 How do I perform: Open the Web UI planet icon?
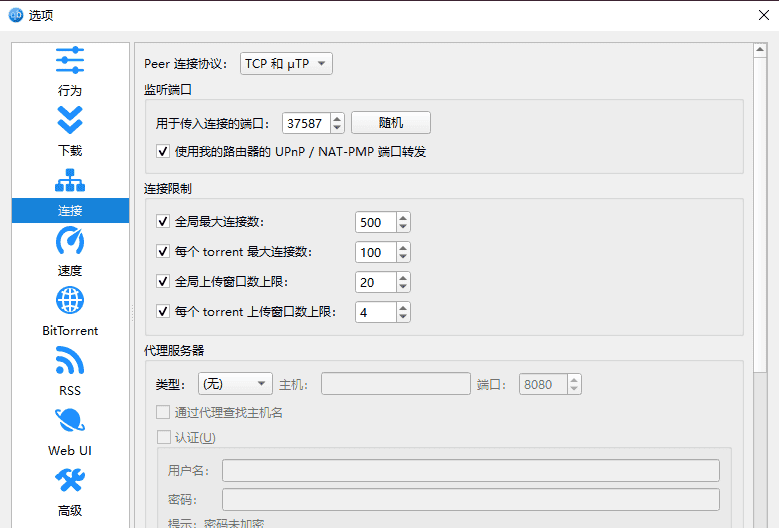[x=70, y=421]
